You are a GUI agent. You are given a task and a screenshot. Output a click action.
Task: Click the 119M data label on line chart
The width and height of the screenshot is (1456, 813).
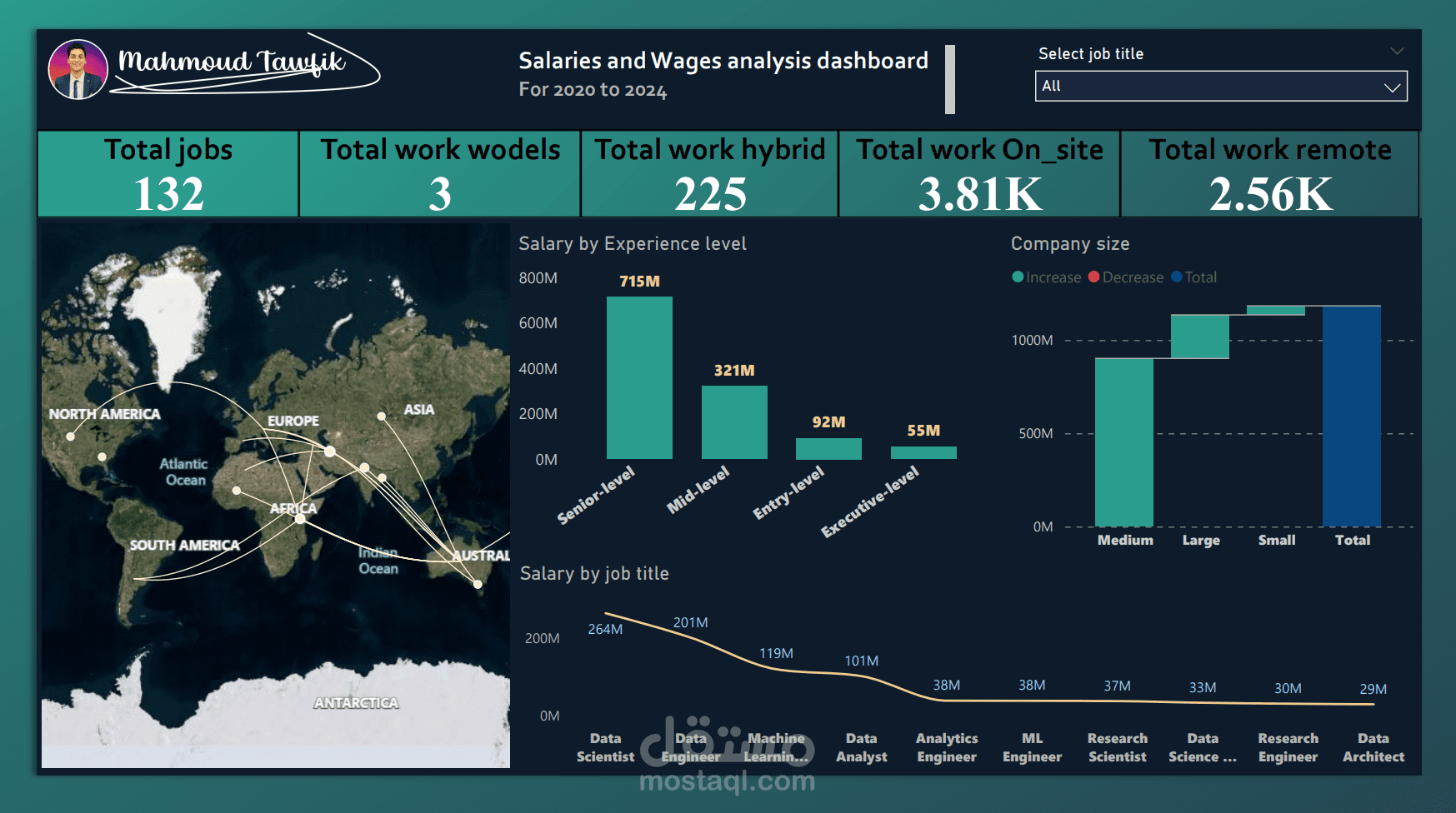point(776,653)
